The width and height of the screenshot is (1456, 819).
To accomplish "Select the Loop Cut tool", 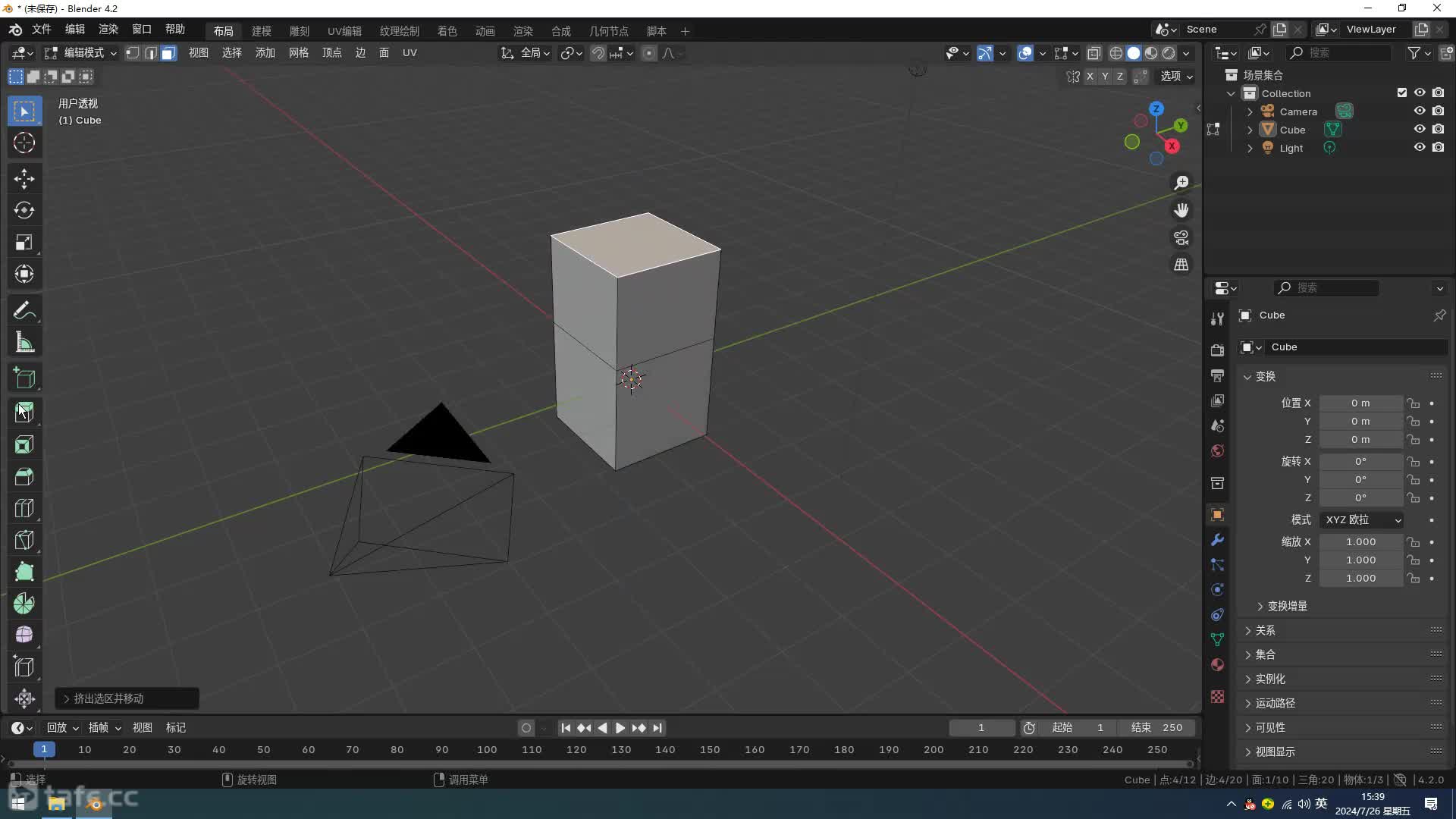I will coord(24,508).
